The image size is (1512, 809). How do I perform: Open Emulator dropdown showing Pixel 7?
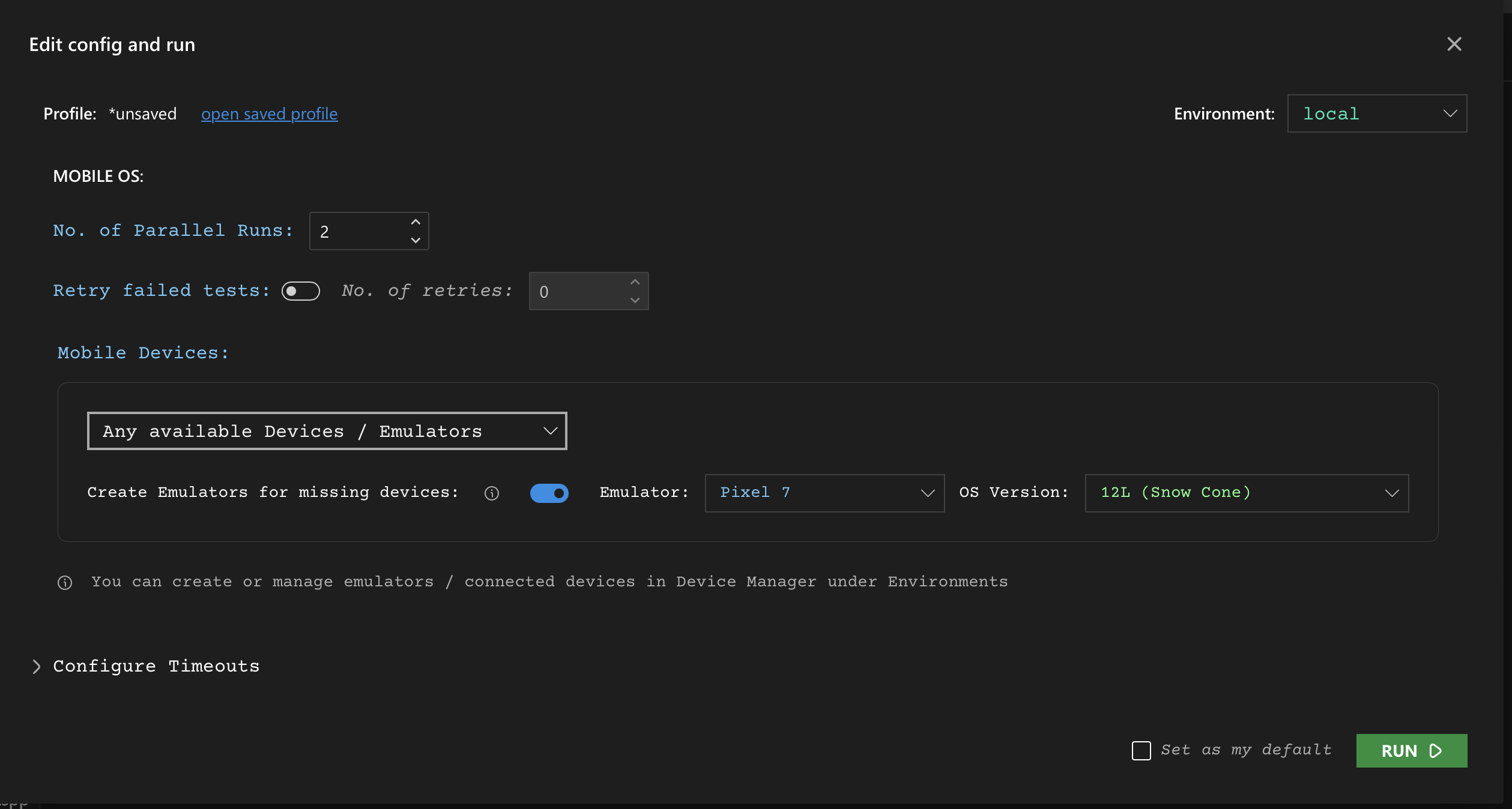pos(824,493)
